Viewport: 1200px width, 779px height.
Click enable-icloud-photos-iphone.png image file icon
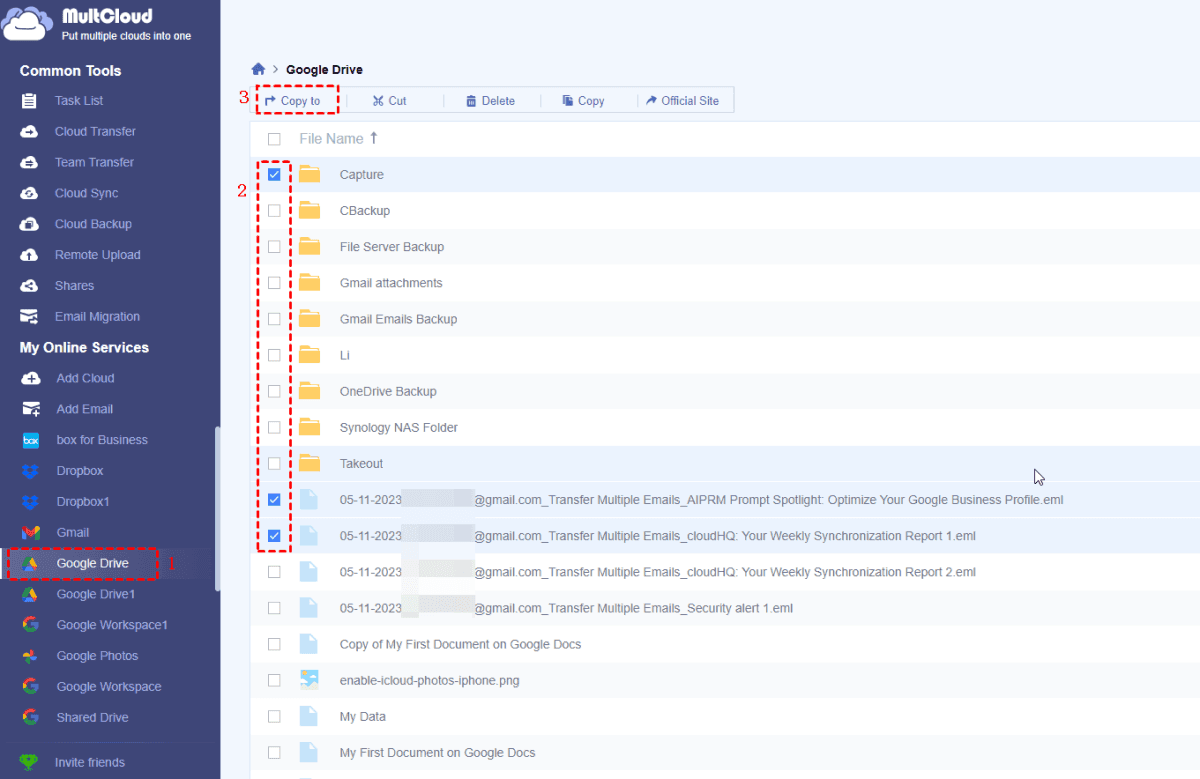click(x=310, y=680)
